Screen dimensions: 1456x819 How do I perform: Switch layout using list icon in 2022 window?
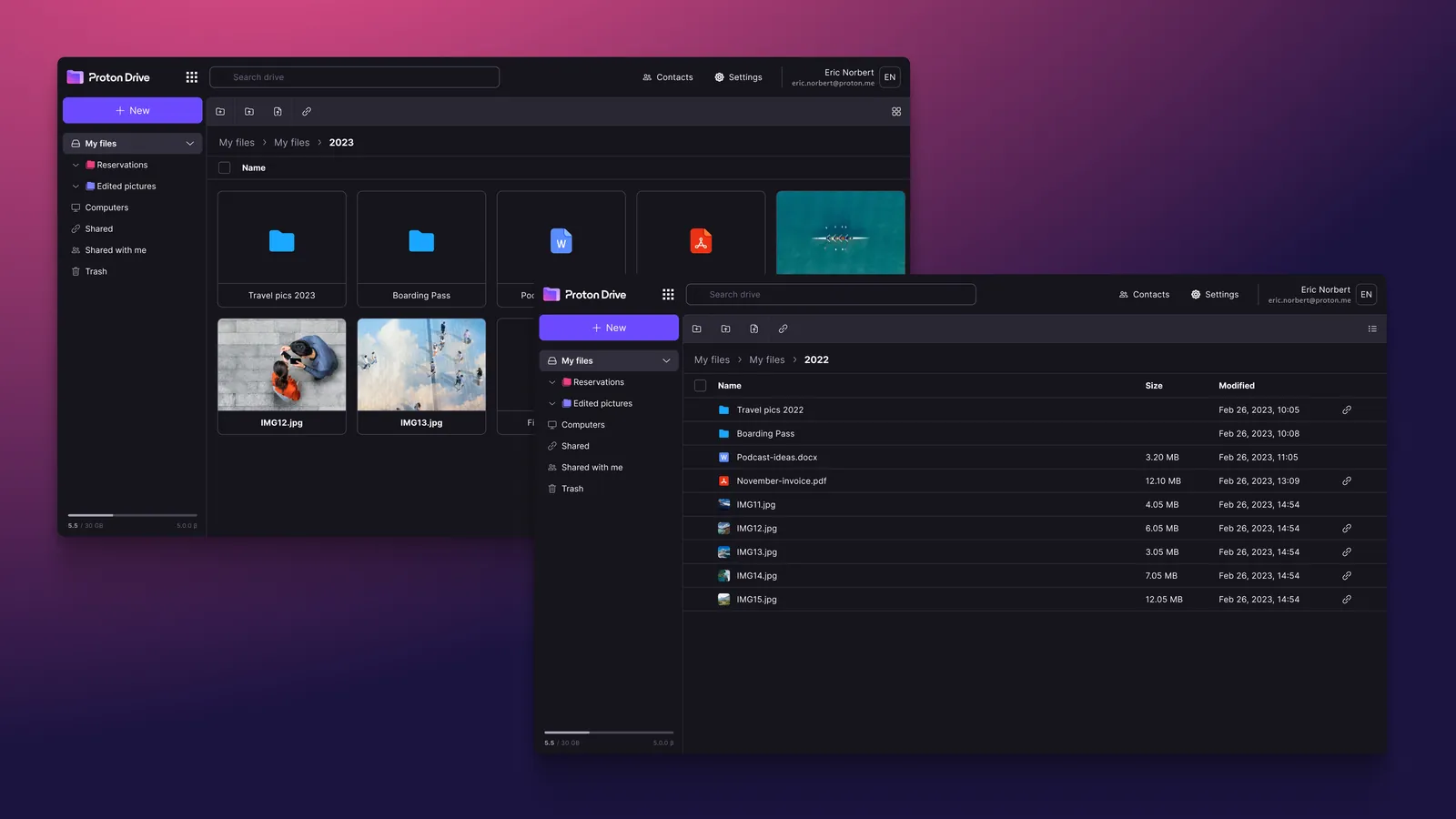(1372, 329)
